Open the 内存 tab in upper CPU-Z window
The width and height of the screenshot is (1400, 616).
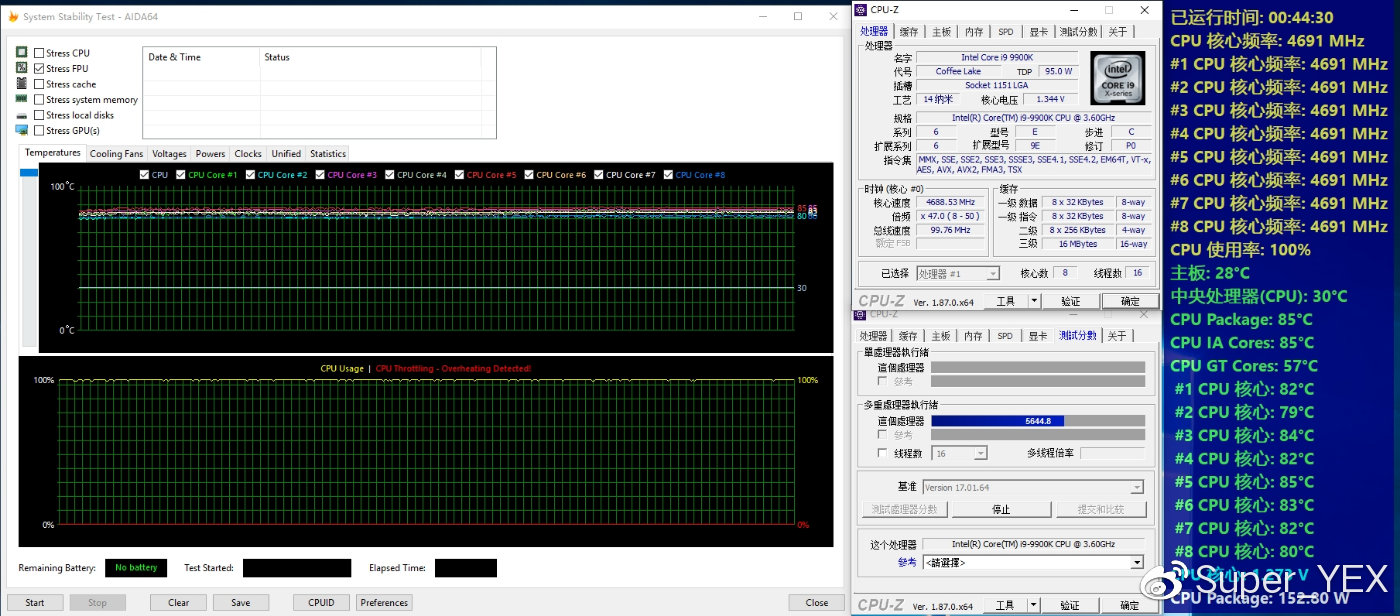pyautogui.click(x=974, y=32)
